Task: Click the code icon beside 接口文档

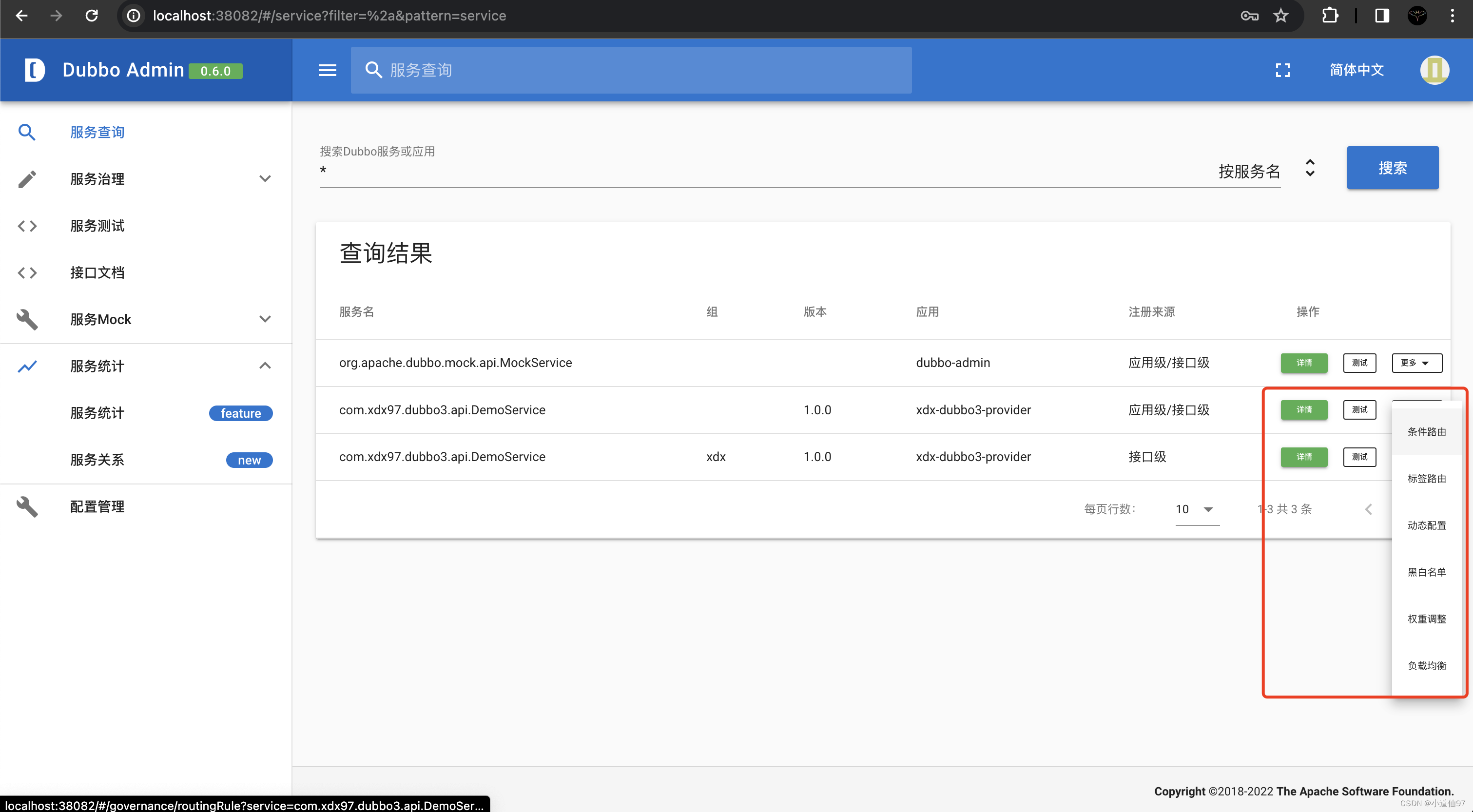Action: click(x=27, y=273)
